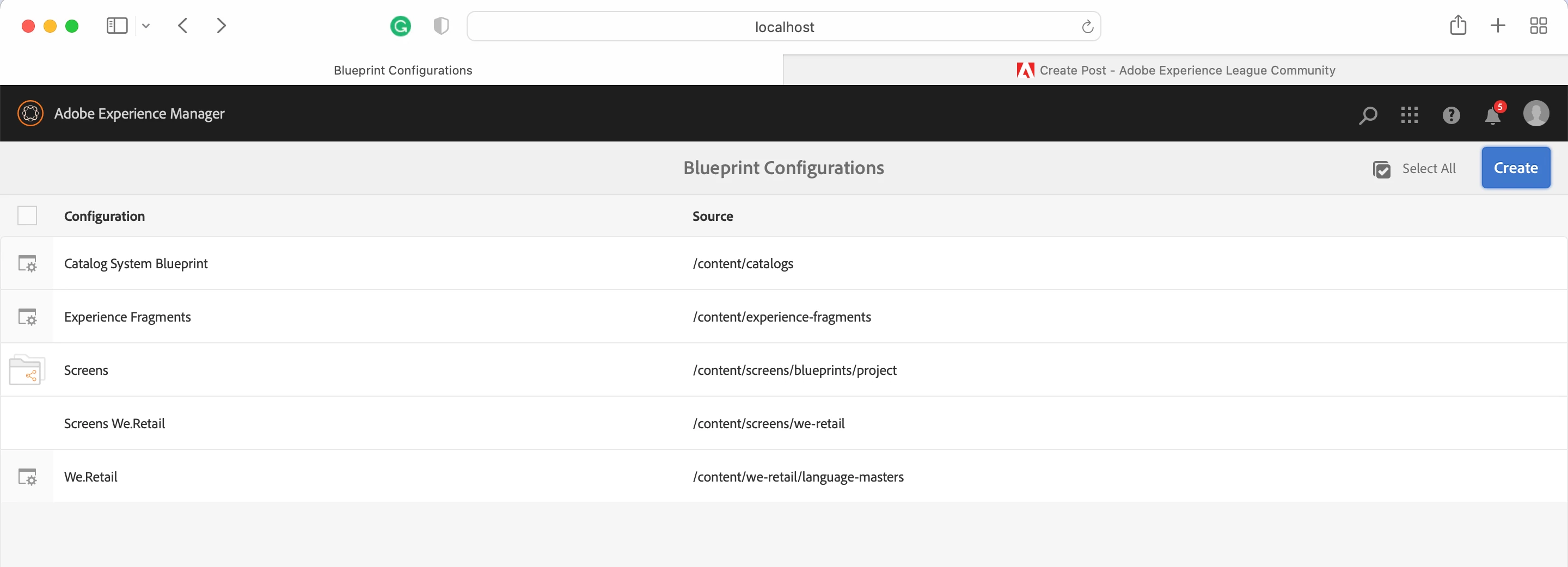Open the AEM search magnifier

[1368, 115]
